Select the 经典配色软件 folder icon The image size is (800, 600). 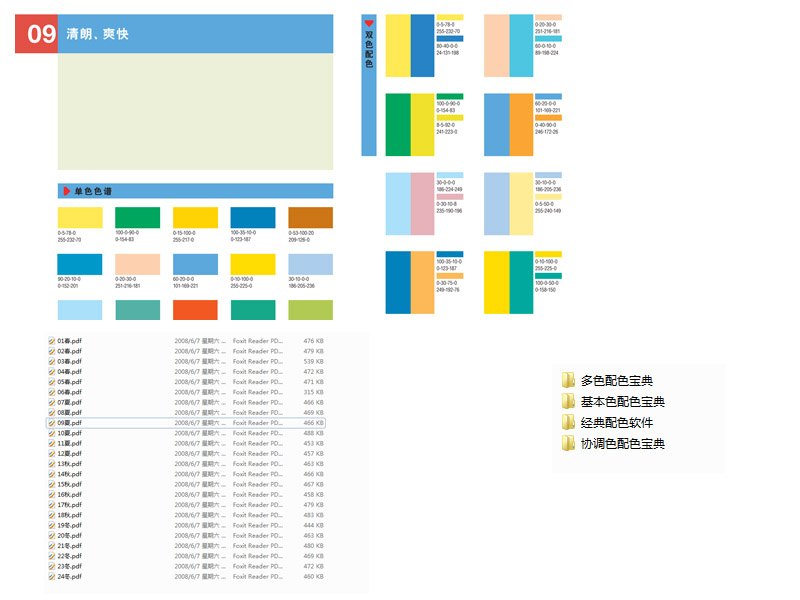click(568, 422)
